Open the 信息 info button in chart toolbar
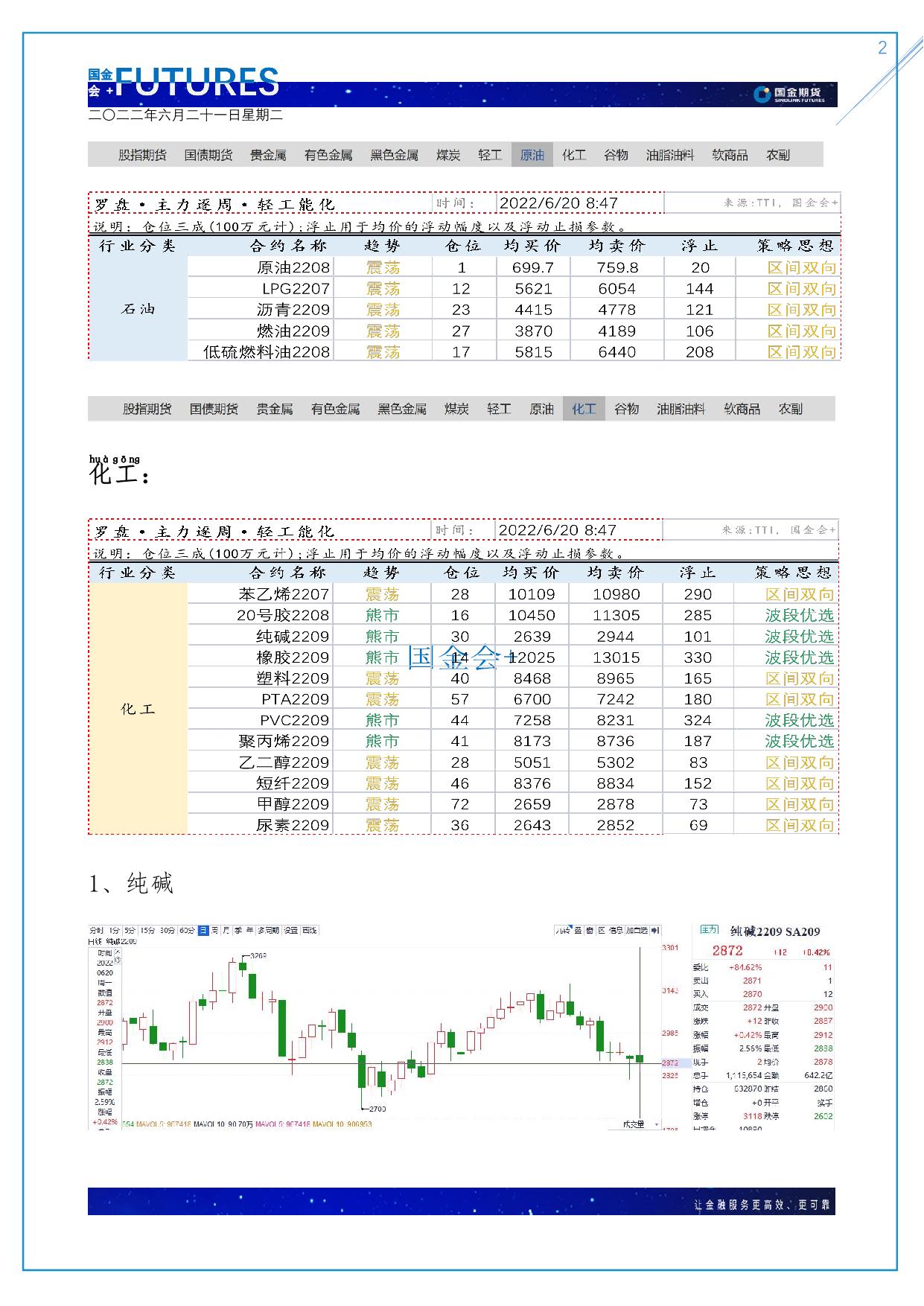Image resolution: width=924 pixels, height=1306 pixels. point(616,931)
